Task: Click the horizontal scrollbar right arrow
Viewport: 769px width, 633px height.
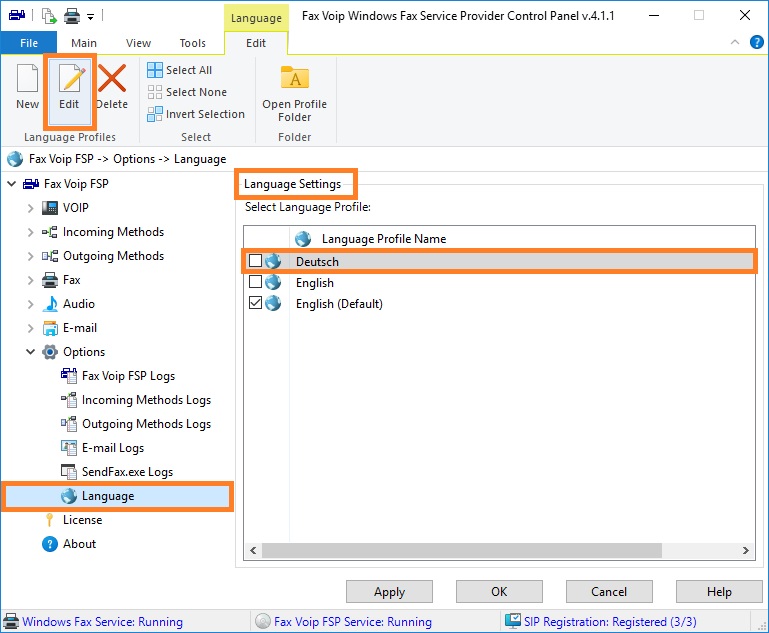Action: click(x=746, y=551)
